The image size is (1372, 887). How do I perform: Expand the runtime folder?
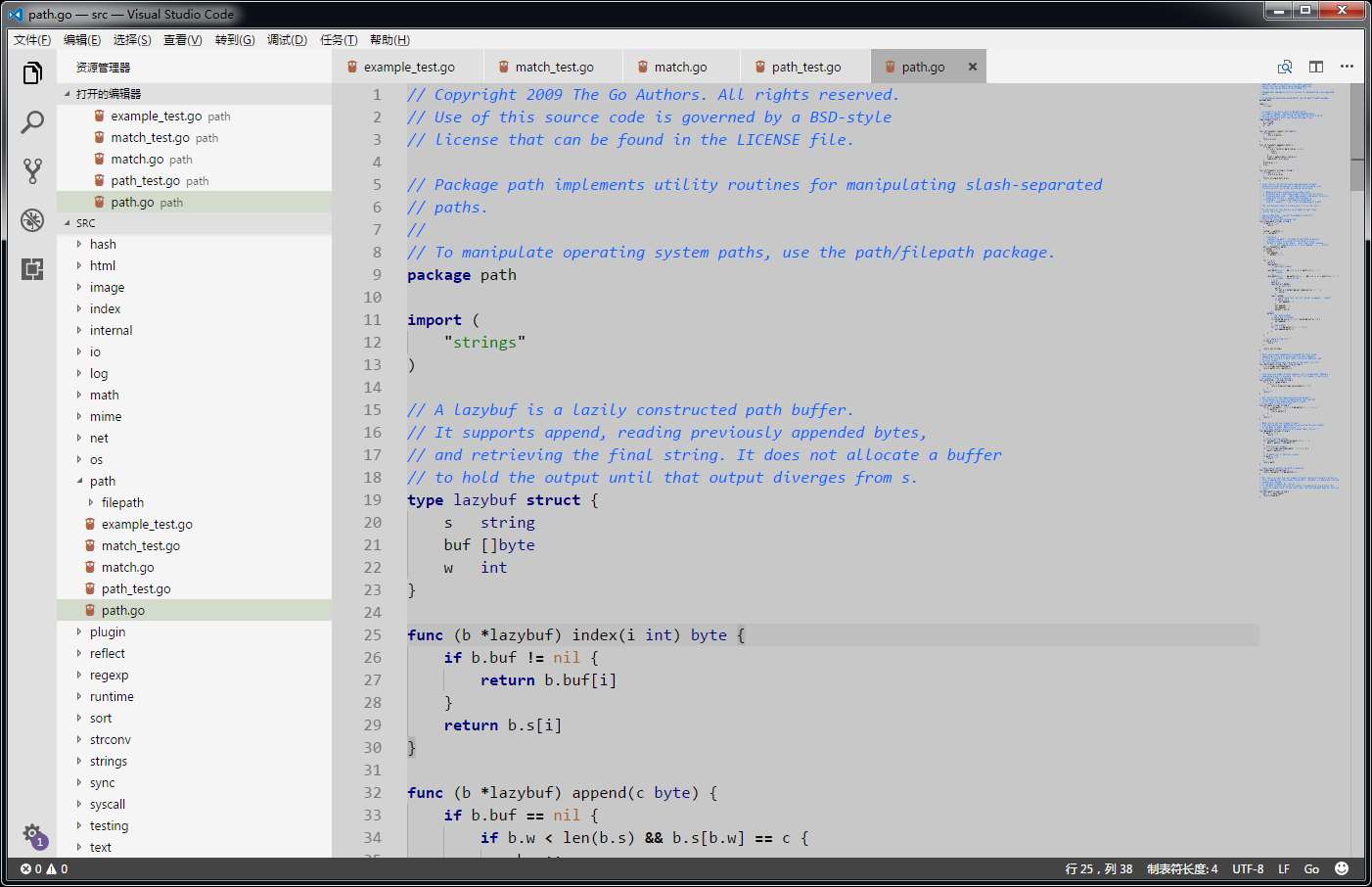tap(111, 696)
